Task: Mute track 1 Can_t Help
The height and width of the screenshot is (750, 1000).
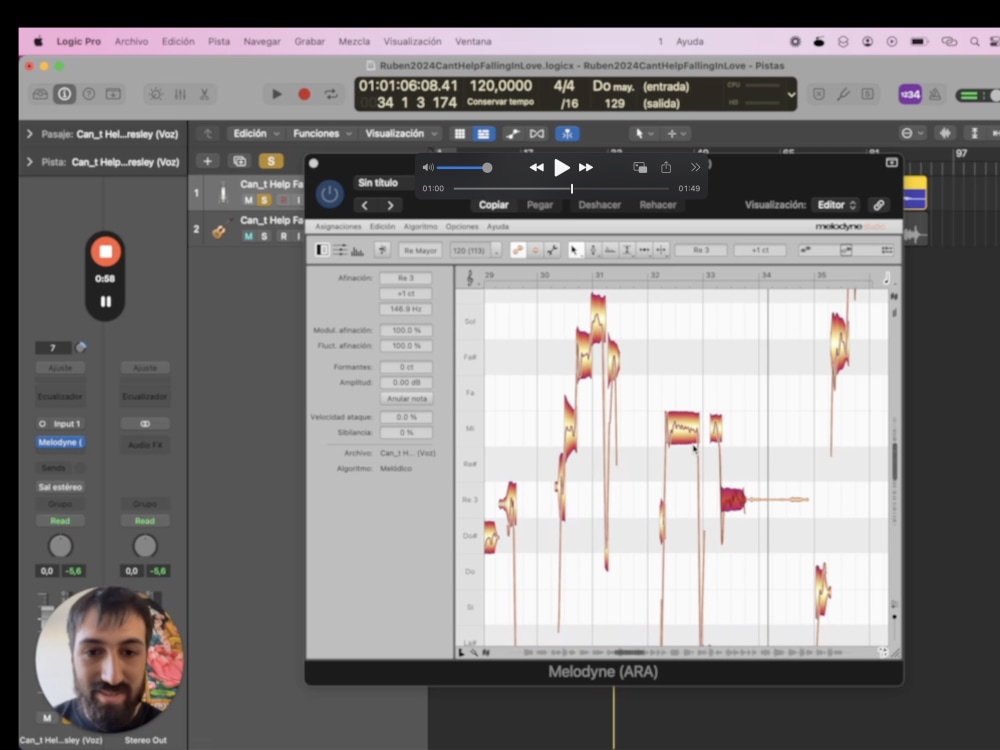Action: [x=248, y=200]
